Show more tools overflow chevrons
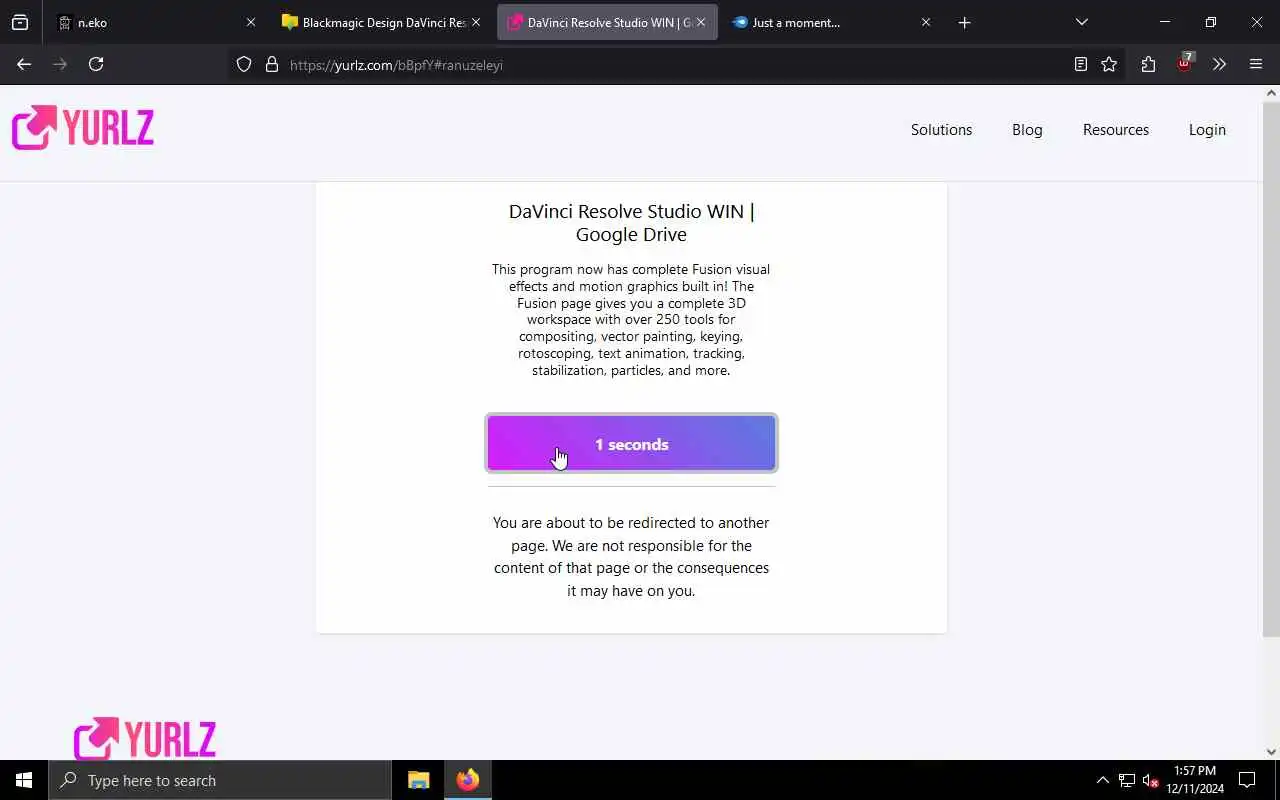1280x800 pixels. point(1219,64)
